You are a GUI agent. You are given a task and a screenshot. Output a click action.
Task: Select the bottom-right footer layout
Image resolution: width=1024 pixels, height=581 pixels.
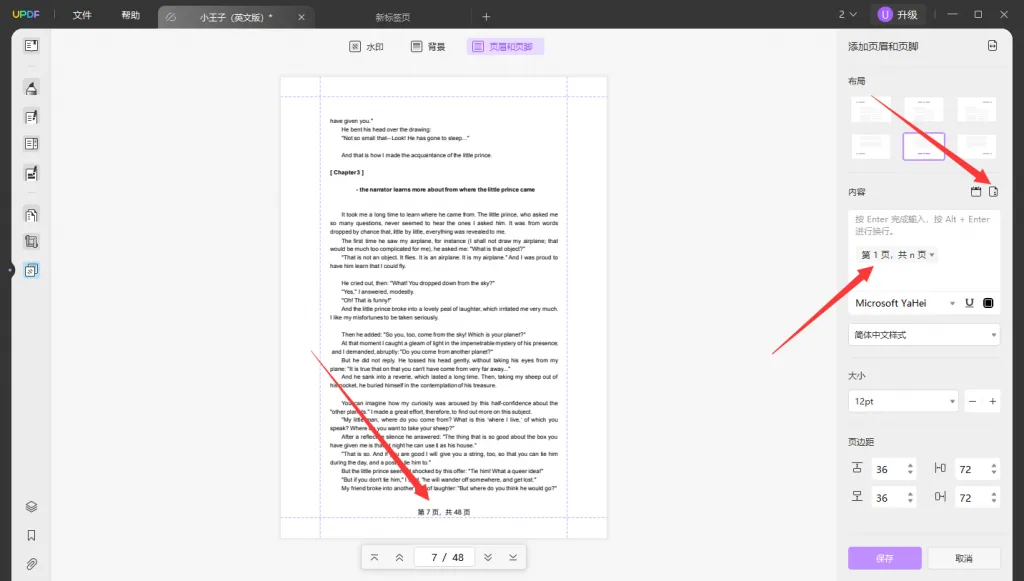pos(976,147)
